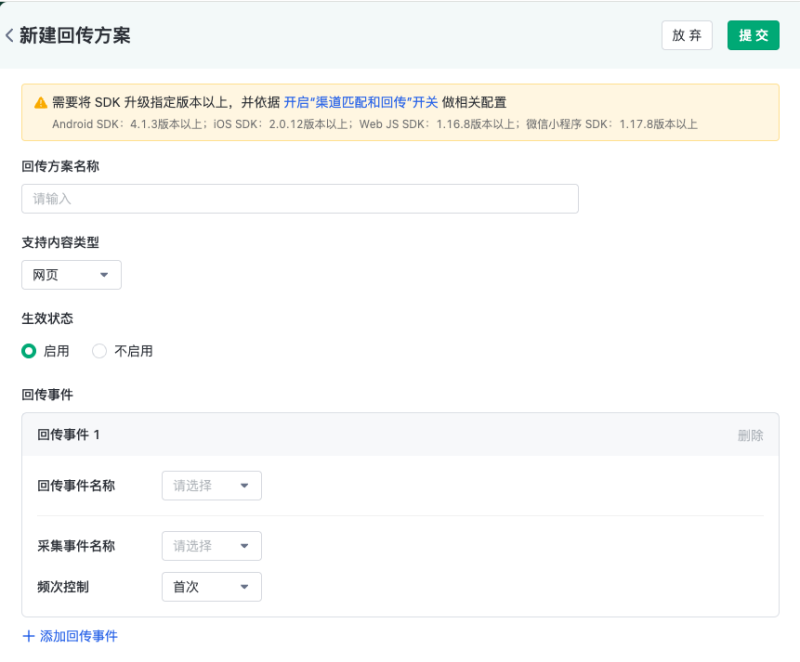
Task: Open the 回传事件名称 dropdown
Action: coord(212,486)
